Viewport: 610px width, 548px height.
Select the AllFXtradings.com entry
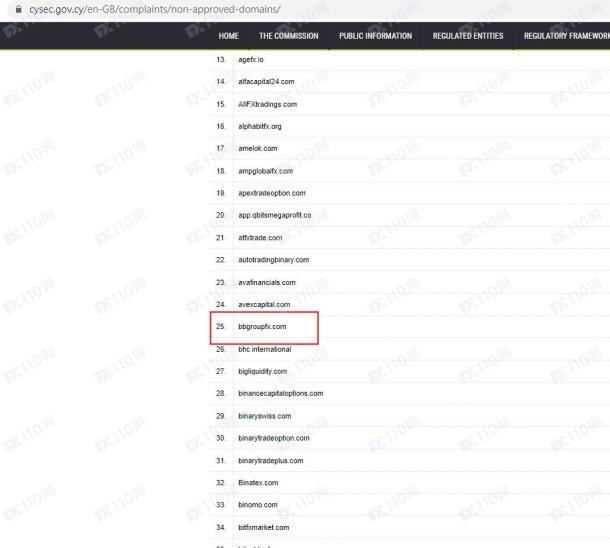pos(268,104)
